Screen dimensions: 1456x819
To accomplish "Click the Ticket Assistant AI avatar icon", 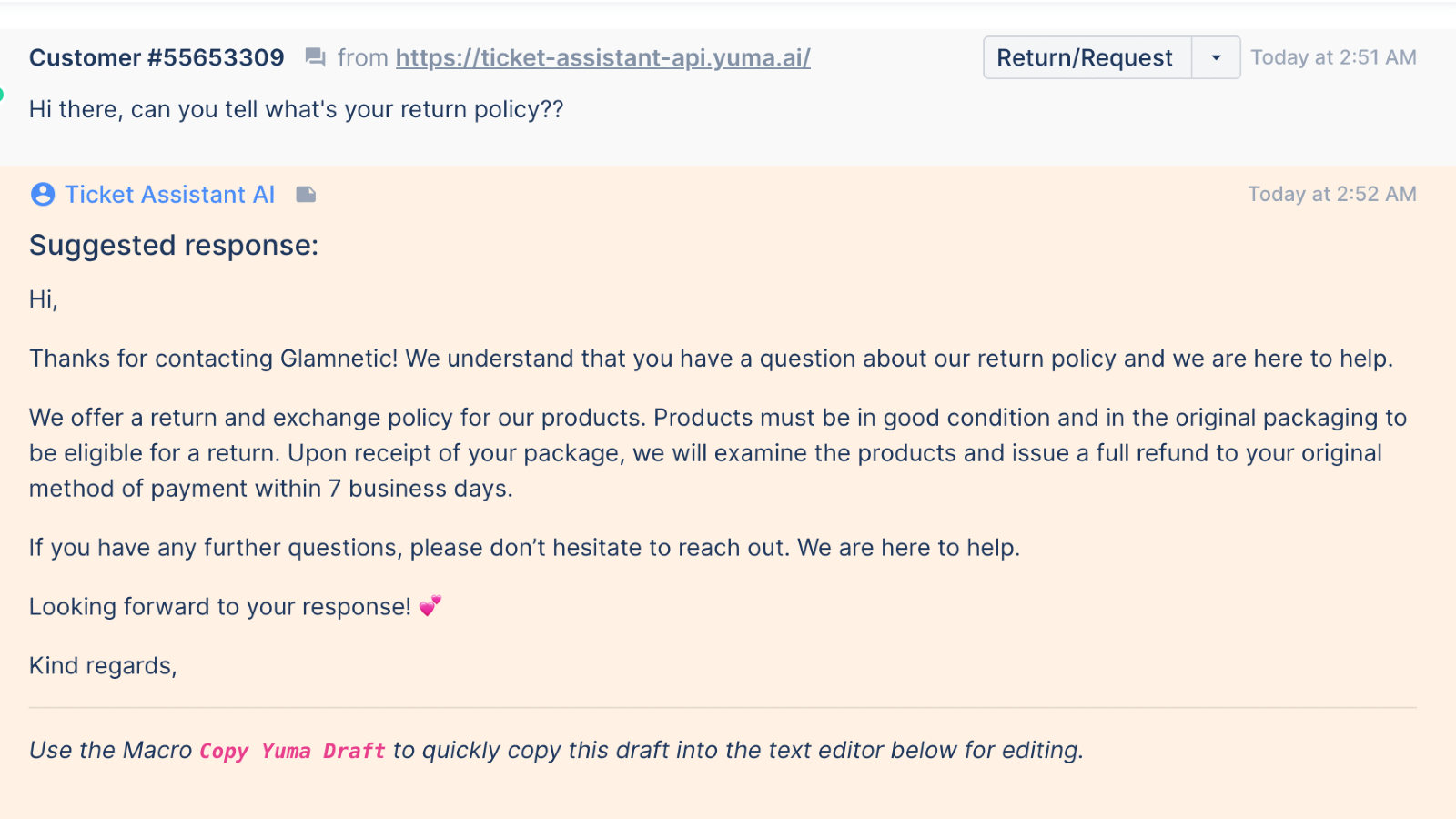I will [x=43, y=195].
